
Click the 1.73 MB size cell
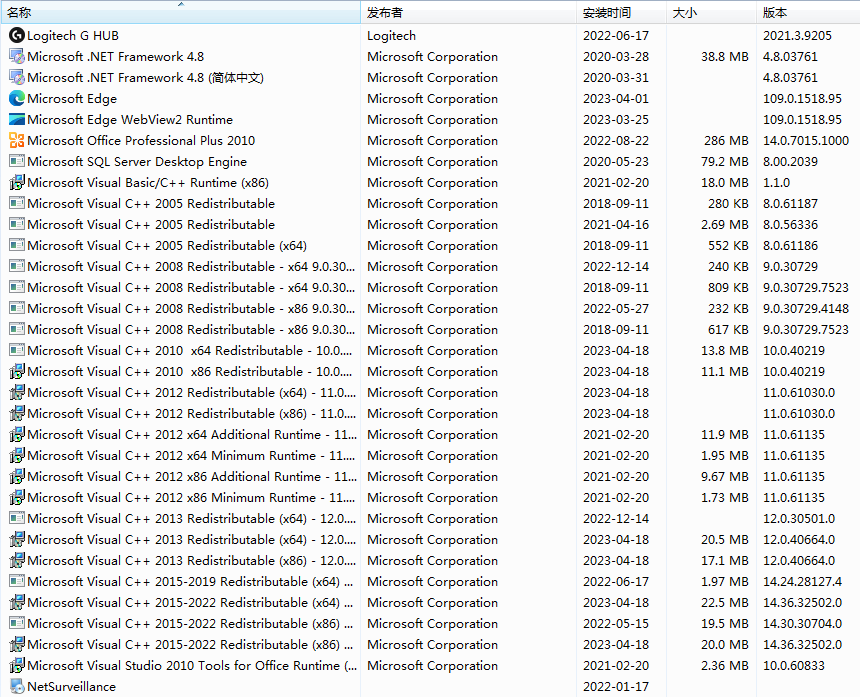pos(725,497)
